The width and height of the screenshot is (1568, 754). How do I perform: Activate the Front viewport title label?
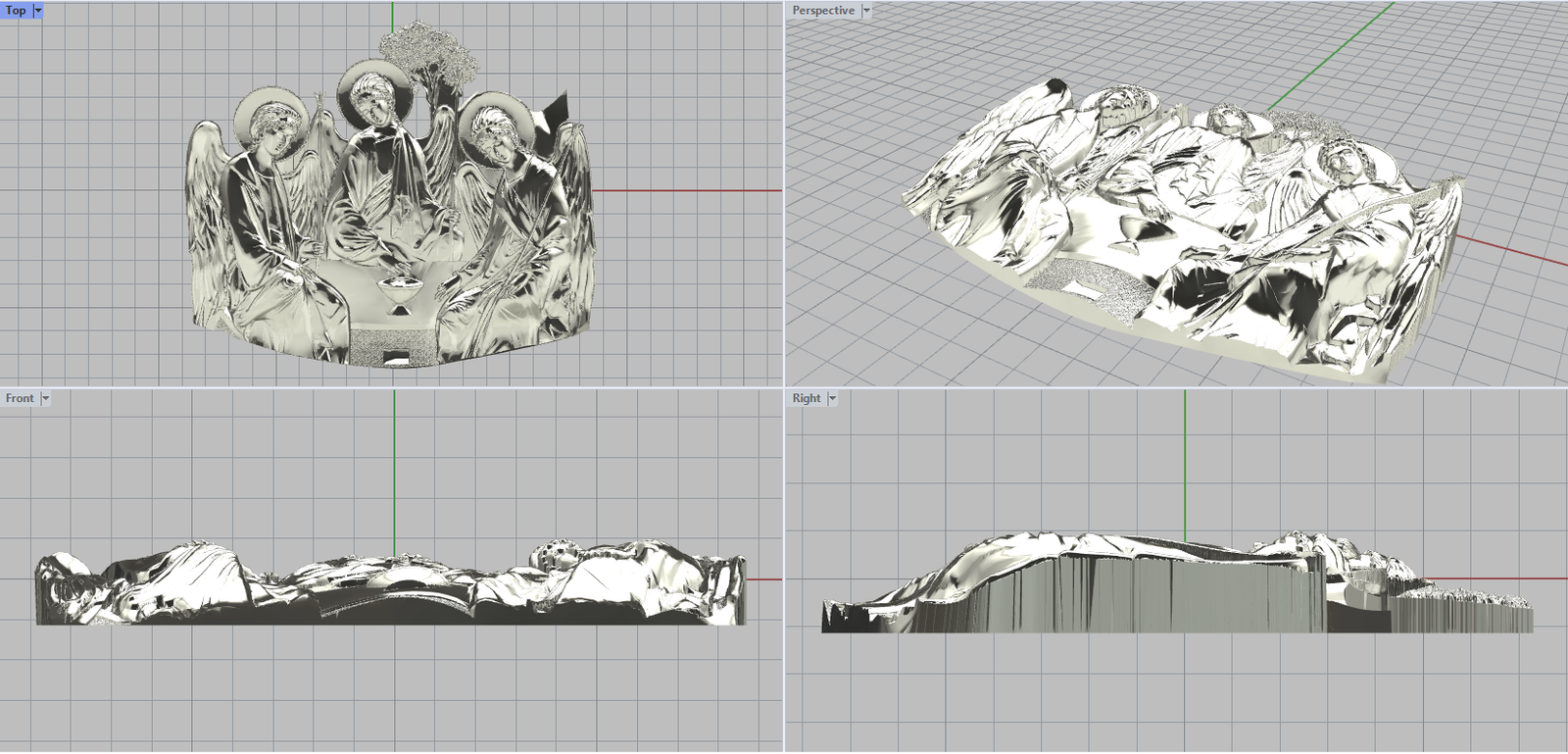click(x=20, y=398)
